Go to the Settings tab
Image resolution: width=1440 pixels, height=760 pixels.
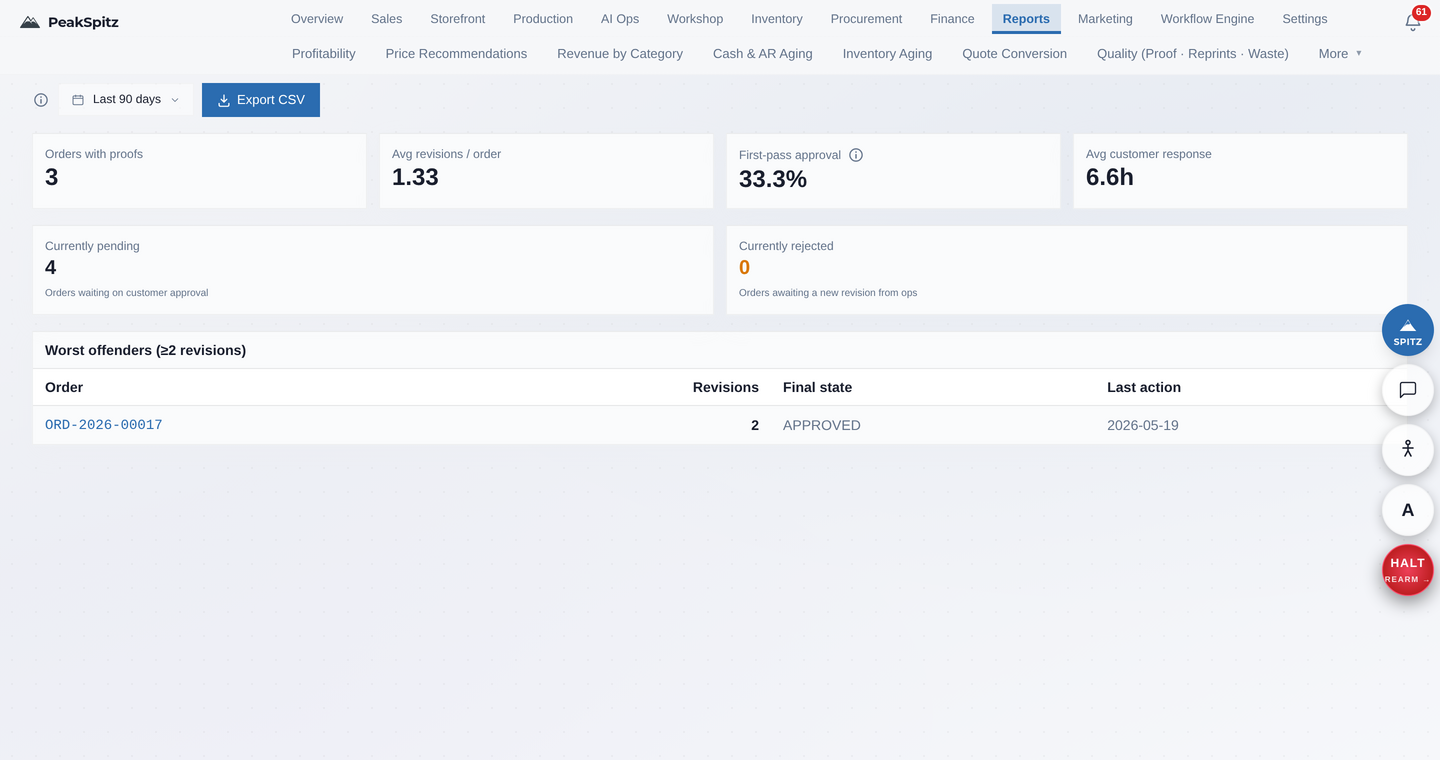(x=1305, y=19)
